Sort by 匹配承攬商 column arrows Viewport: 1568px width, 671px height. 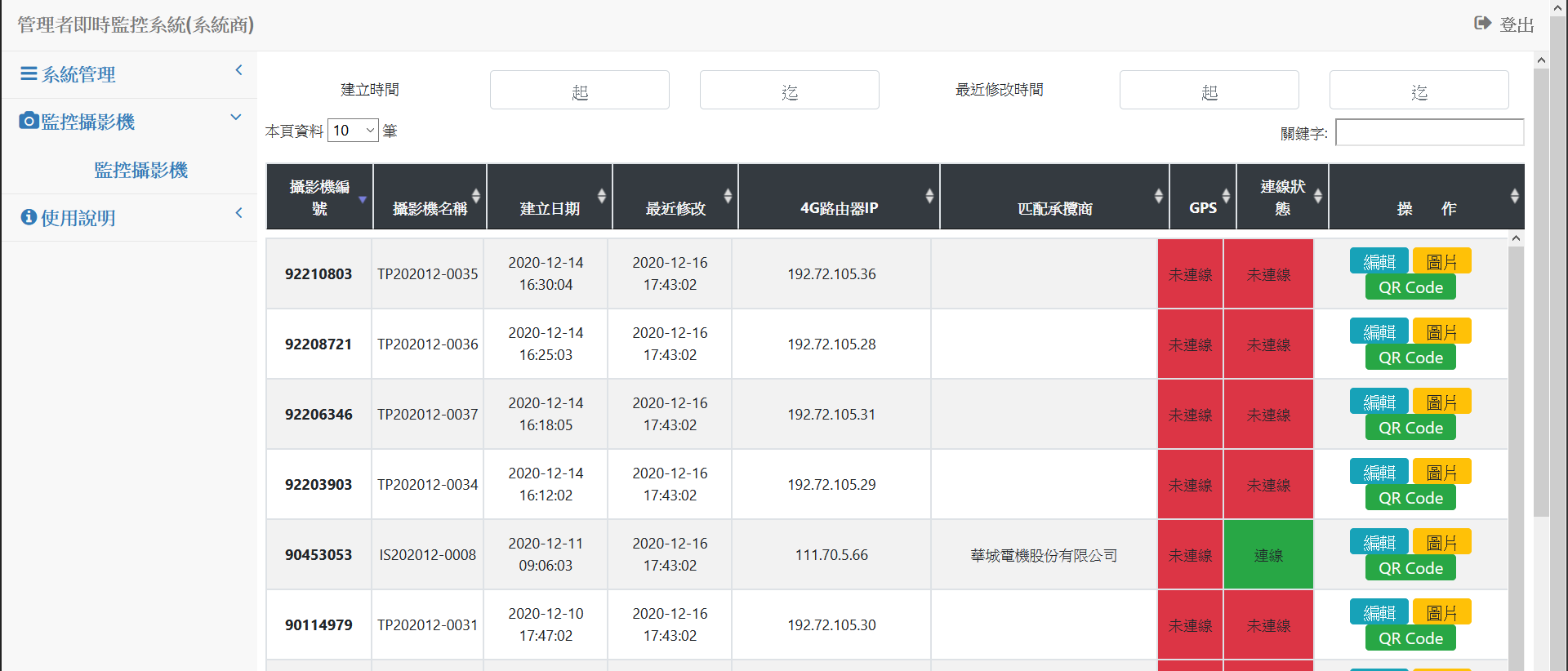(1159, 196)
